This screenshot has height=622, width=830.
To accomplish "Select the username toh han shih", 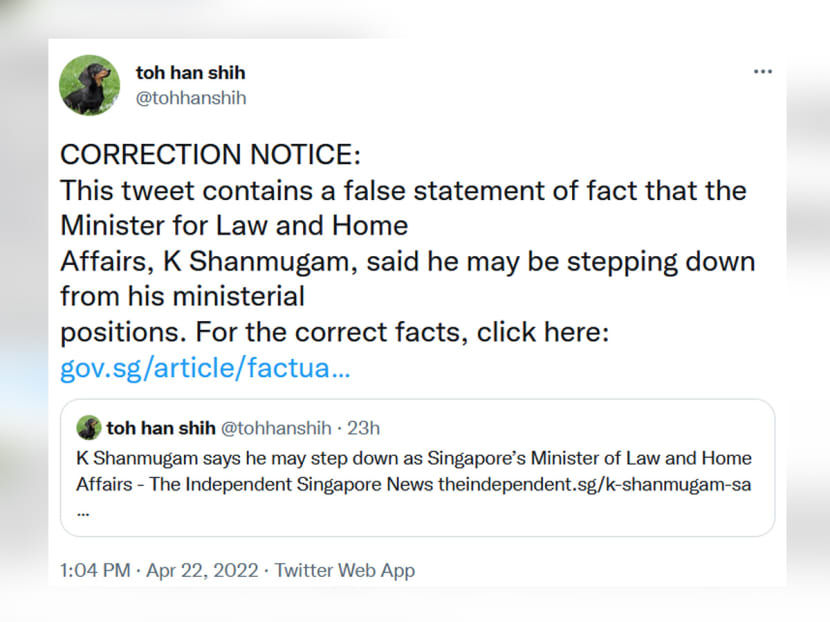I will pyautogui.click(x=190, y=72).
